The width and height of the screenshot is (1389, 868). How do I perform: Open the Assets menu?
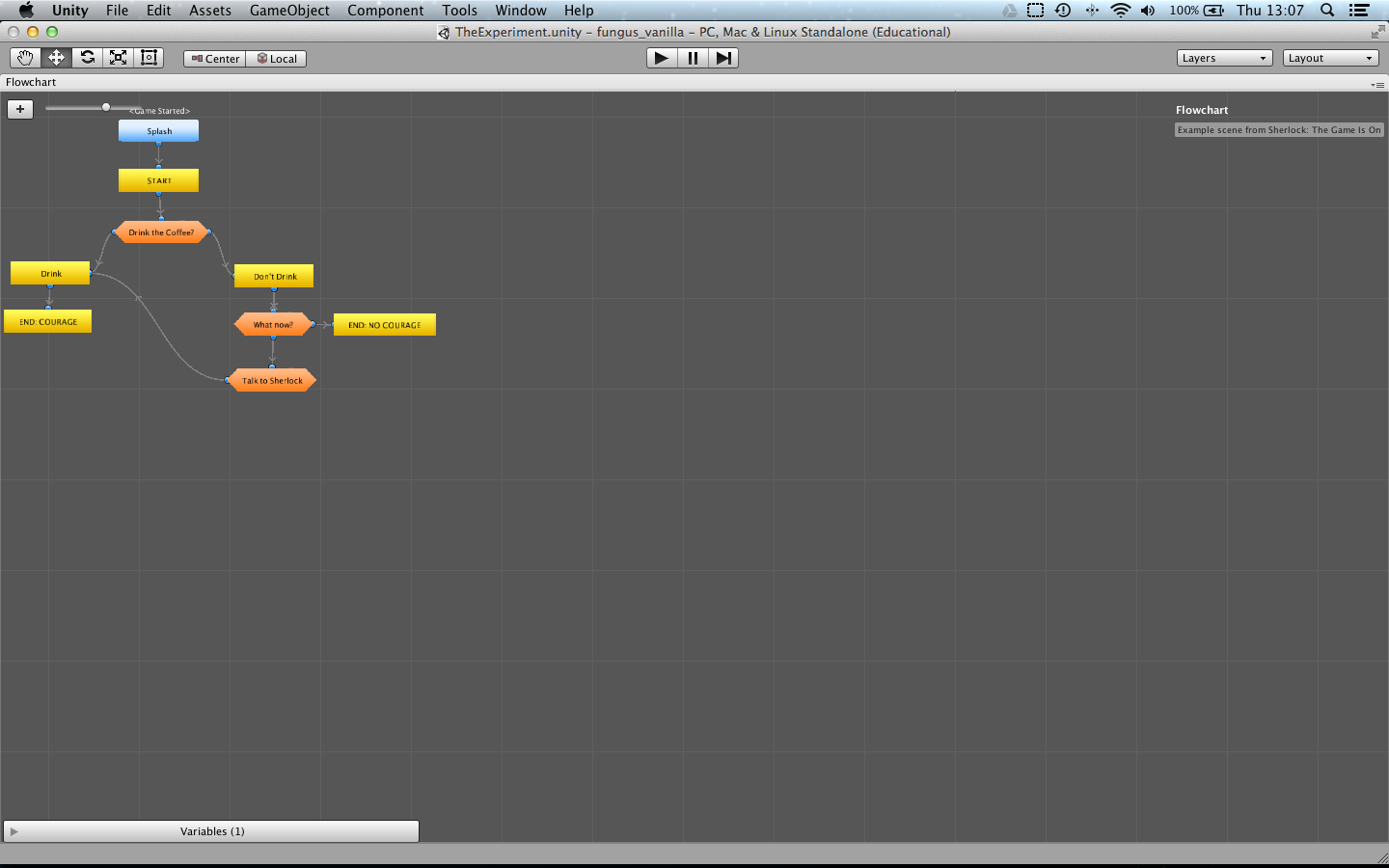[210, 11]
